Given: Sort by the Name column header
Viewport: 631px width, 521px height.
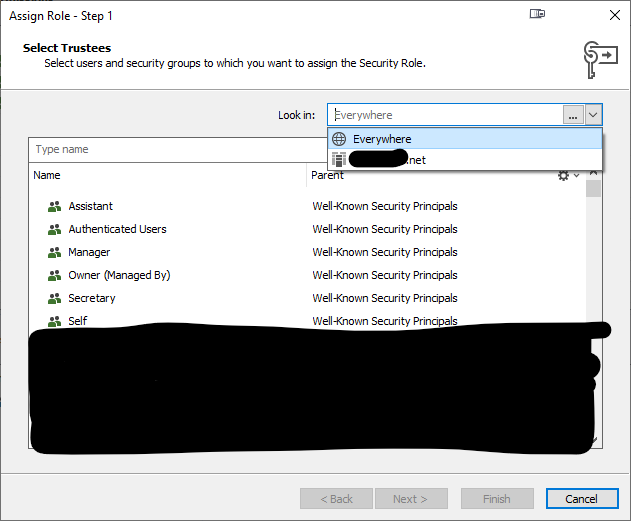Looking at the screenshot, I should point(160,176).
